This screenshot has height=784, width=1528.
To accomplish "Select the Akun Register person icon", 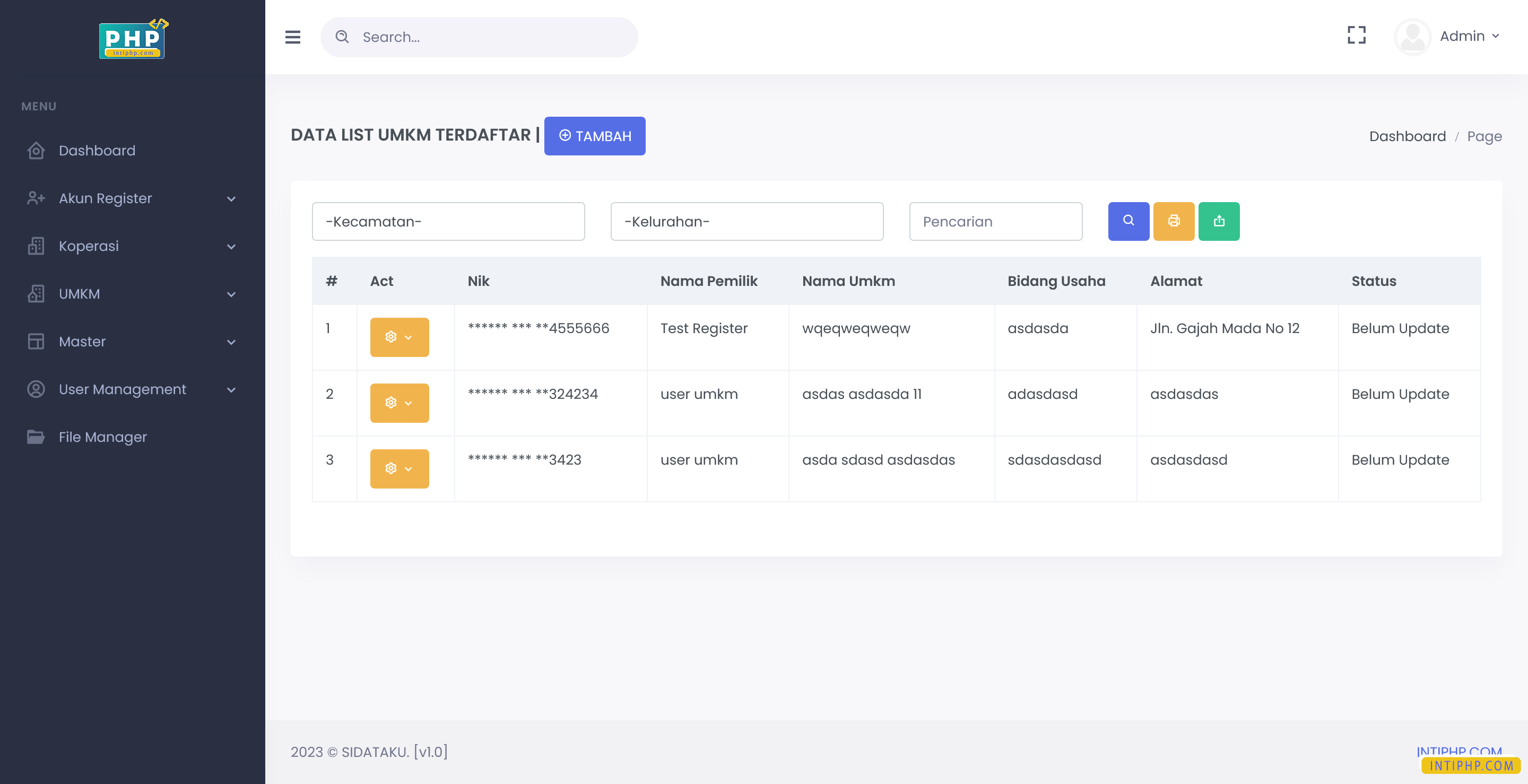I will [x=36, y=198].
